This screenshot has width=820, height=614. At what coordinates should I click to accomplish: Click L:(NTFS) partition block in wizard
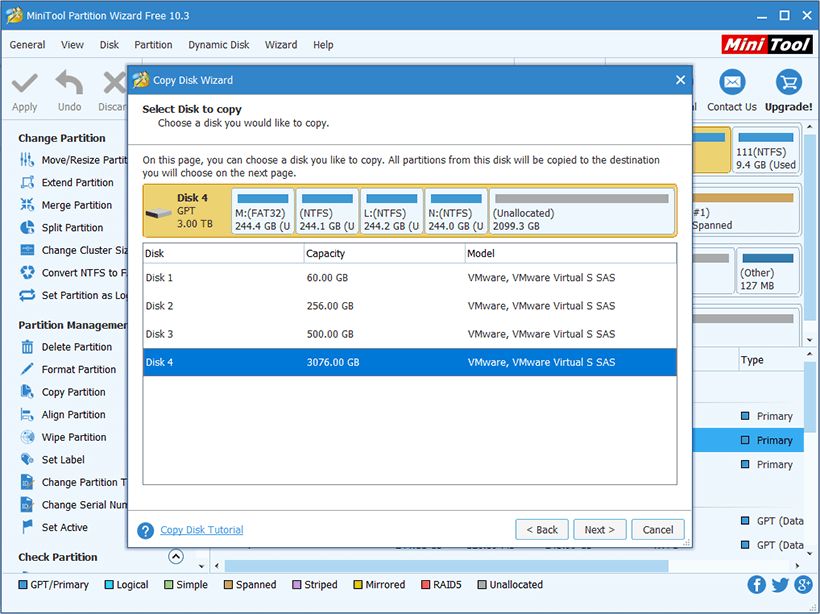coord(392,212)
